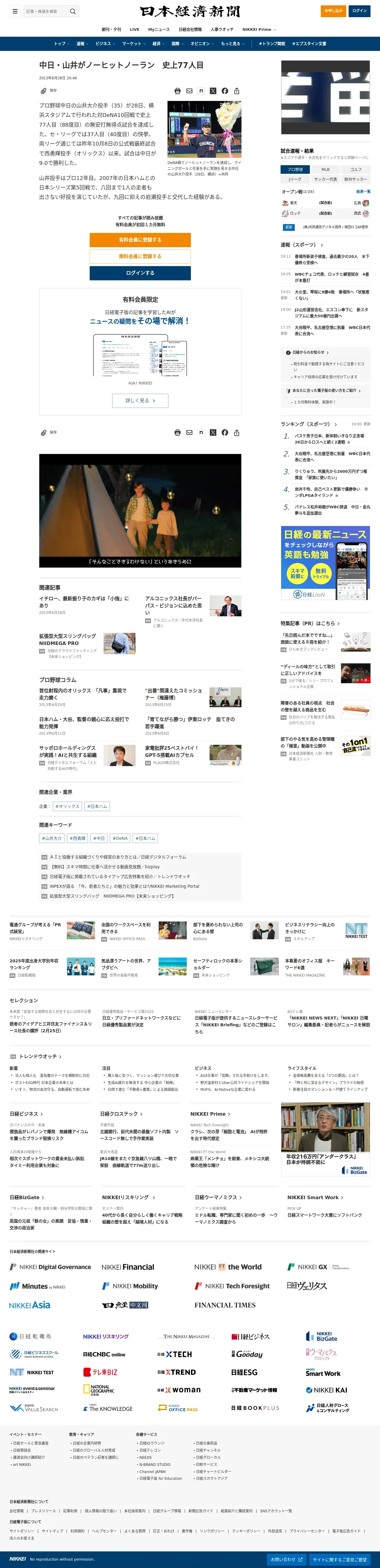Image resolution: width=380 pixels, height=1568 pixels.
Task: Click email icon in upper share row
Action: [x=189, y=91]
